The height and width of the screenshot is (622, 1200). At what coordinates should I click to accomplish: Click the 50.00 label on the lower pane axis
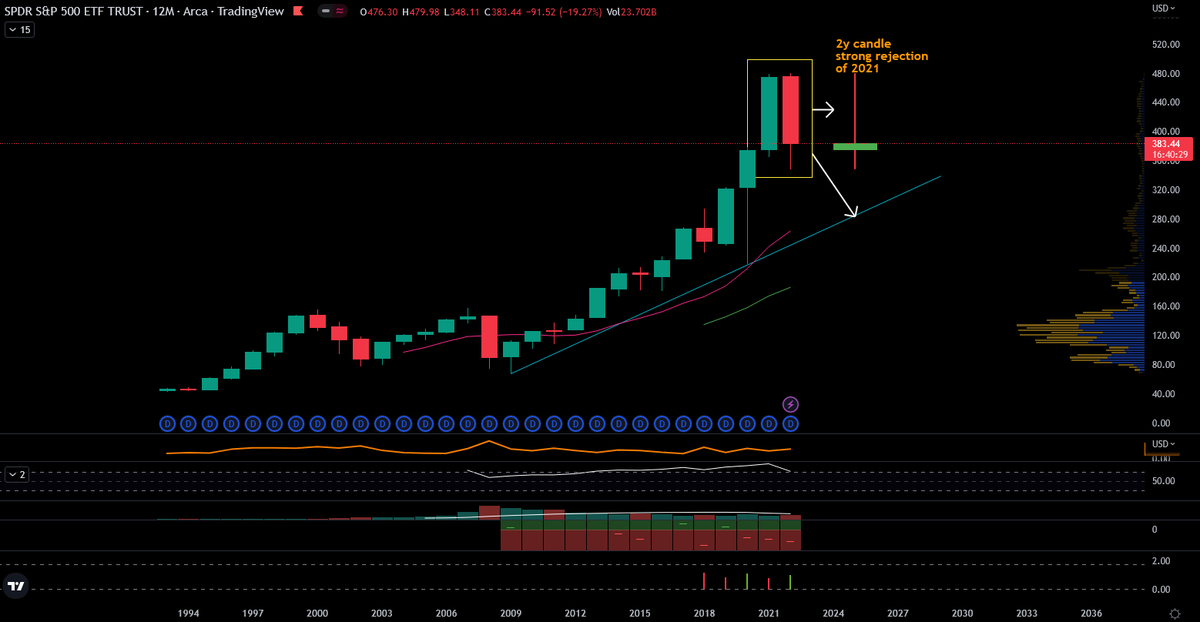click(x=1163, y=481)
